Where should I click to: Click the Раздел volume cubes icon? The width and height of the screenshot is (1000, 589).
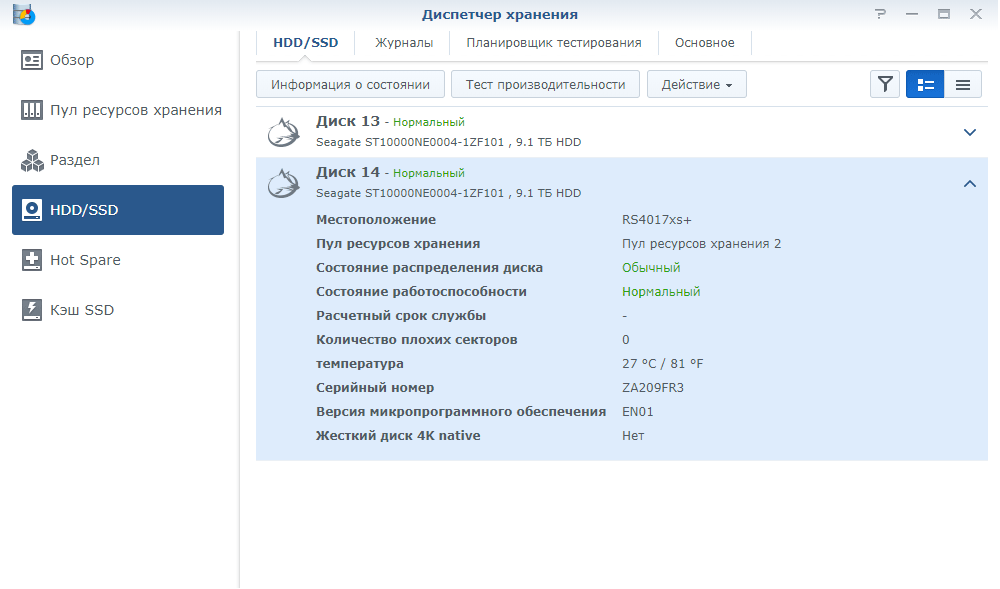[x=32, y=160]
